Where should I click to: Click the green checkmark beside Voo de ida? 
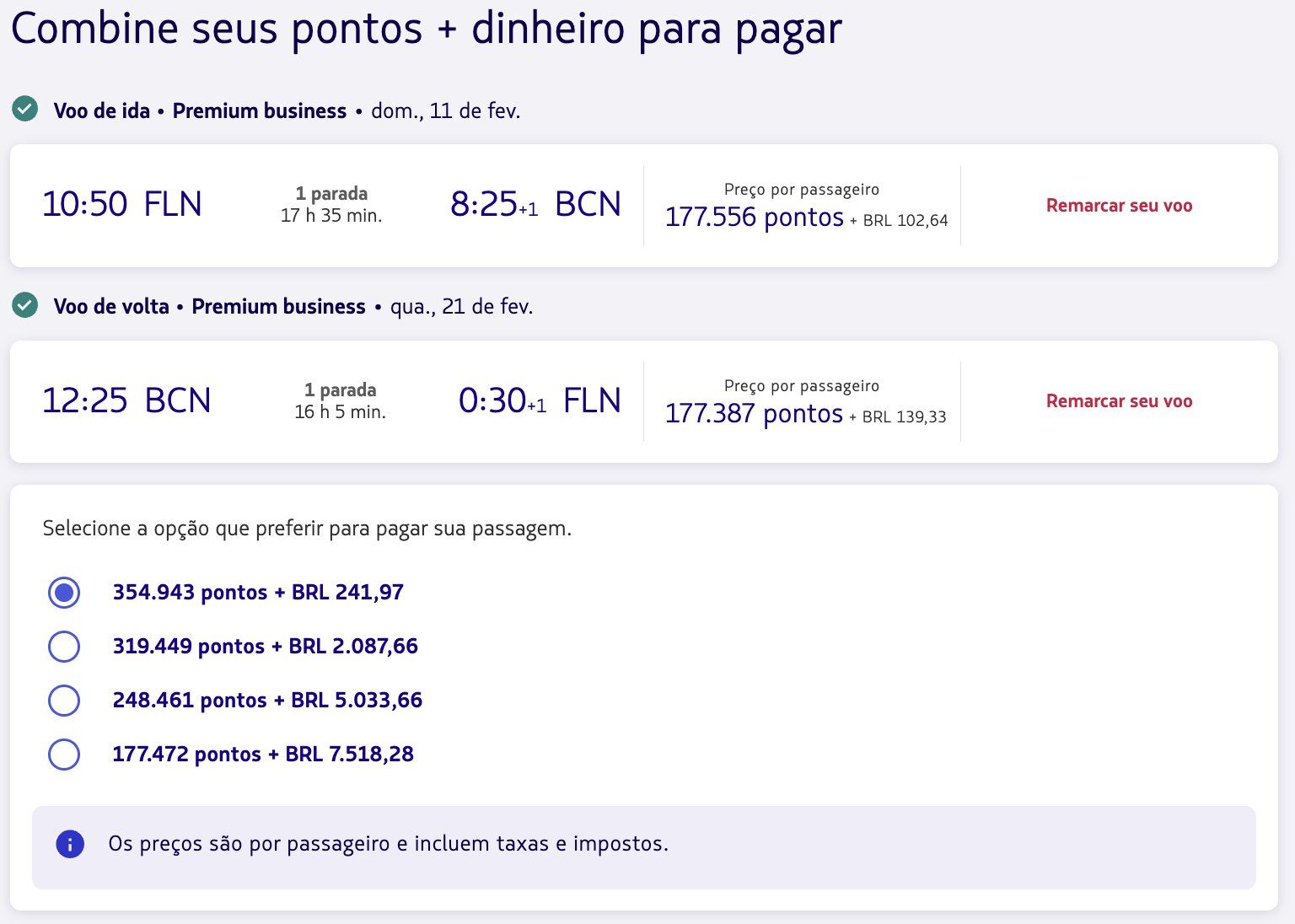coord(24,109)
